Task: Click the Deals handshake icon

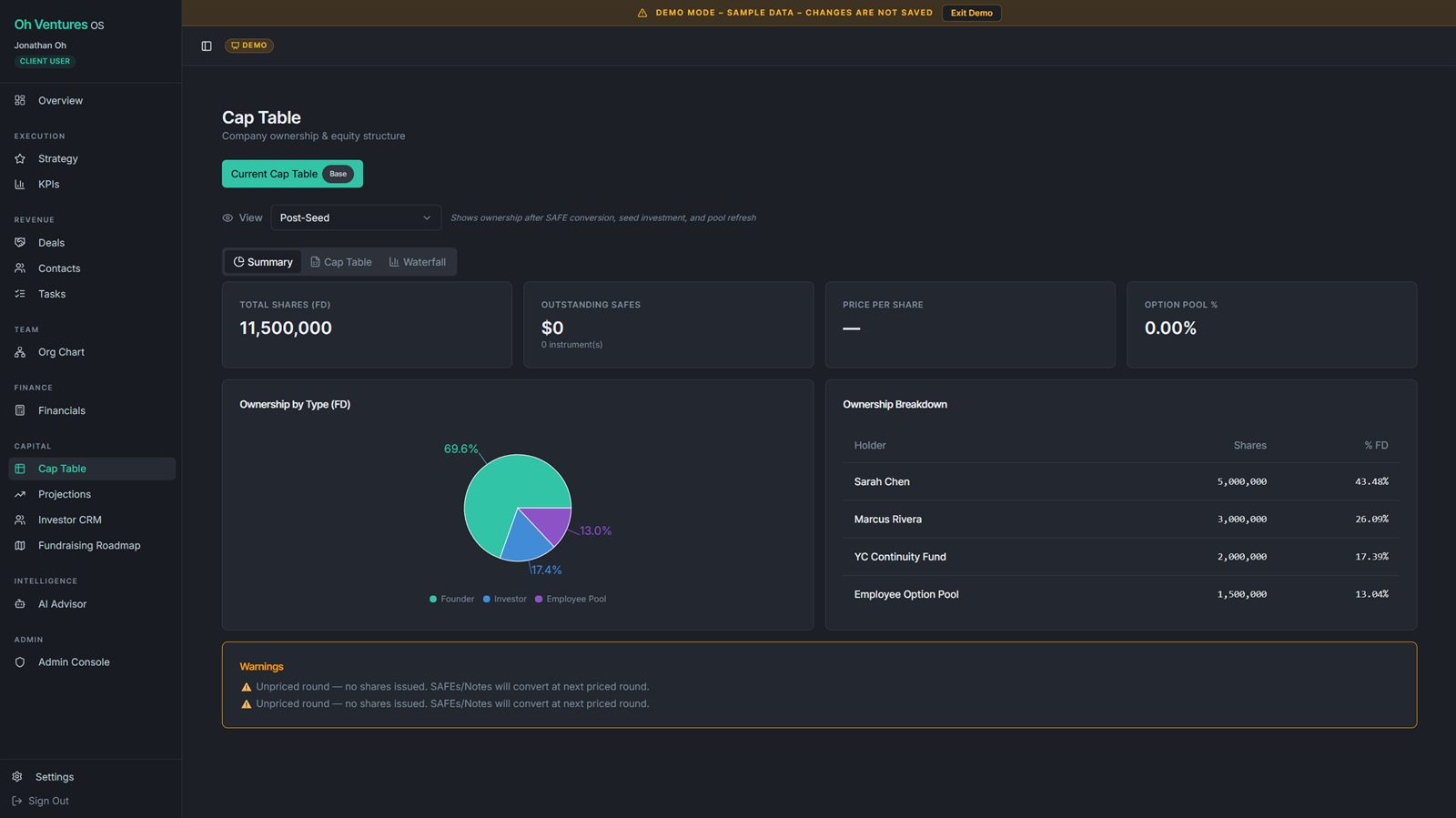Action: pos(20,243)
